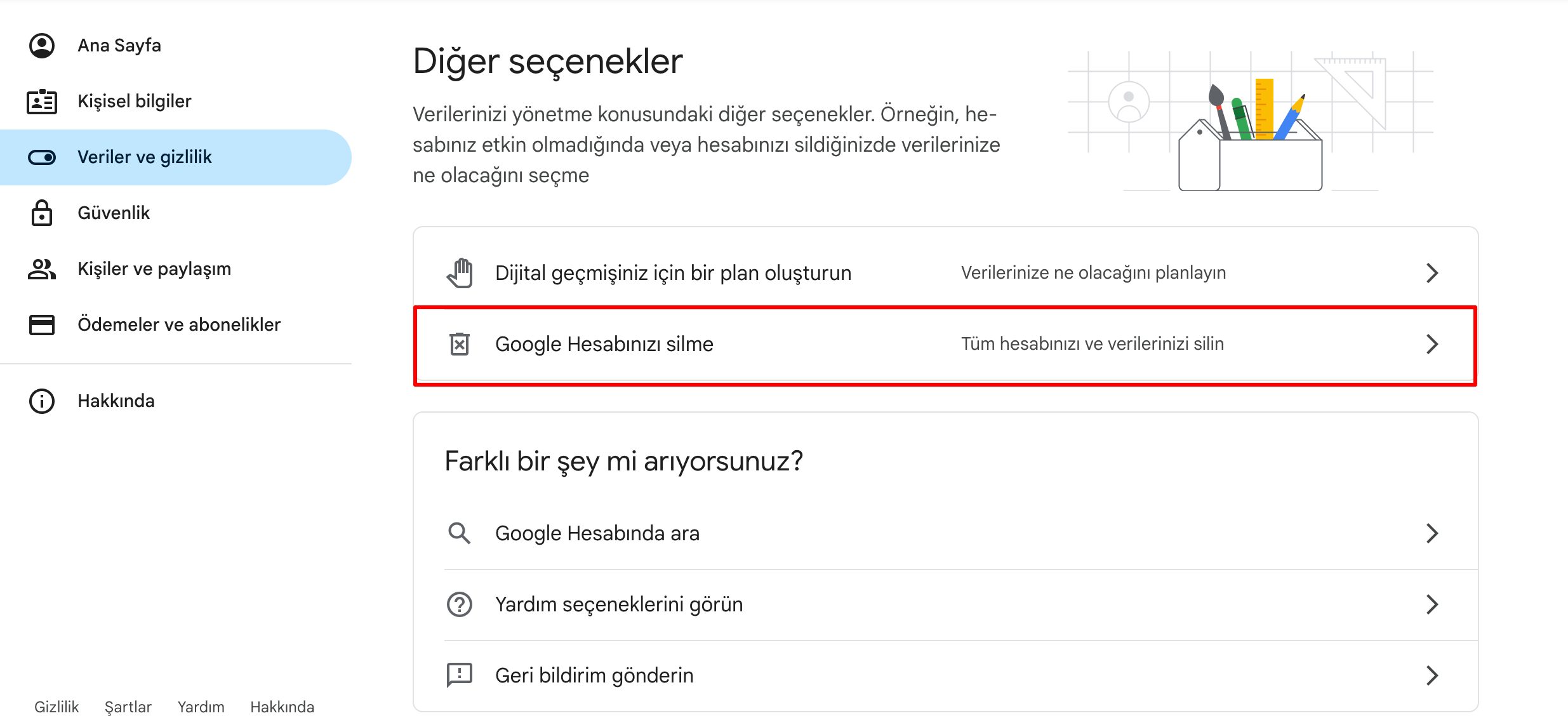Select the Güvenlik padlock icon
This screenshot has width=1568, height=725.
[42, 213]
